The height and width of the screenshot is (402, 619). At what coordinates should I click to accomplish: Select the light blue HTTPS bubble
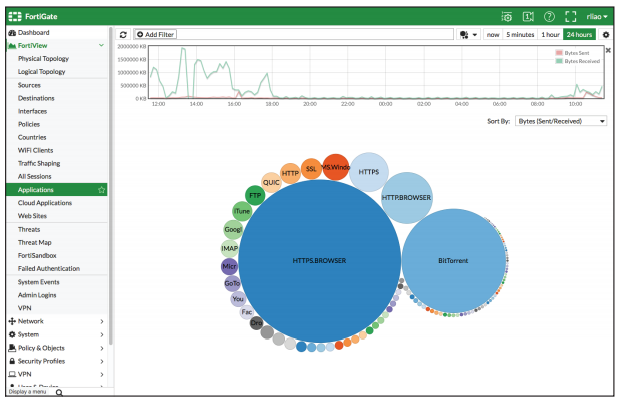click(x=369, y=172)
